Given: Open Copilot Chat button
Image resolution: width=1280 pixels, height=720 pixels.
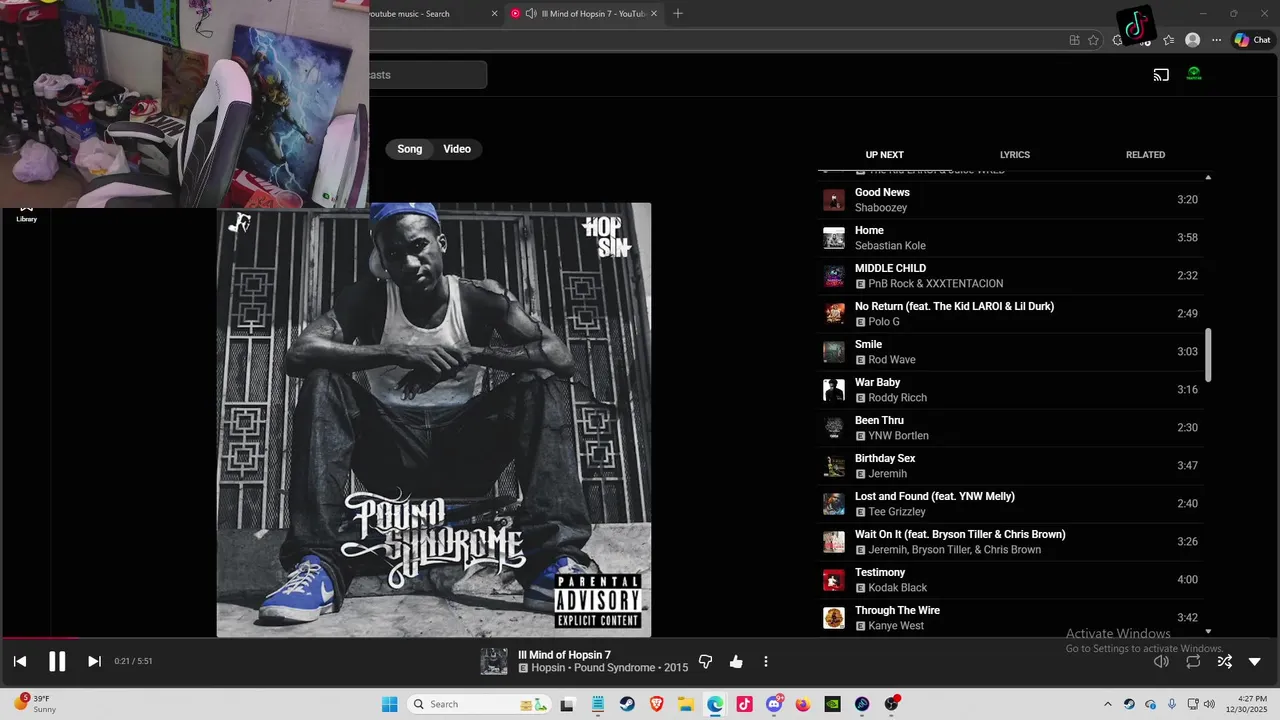Looking at the screenshot, I should 1252,40.
